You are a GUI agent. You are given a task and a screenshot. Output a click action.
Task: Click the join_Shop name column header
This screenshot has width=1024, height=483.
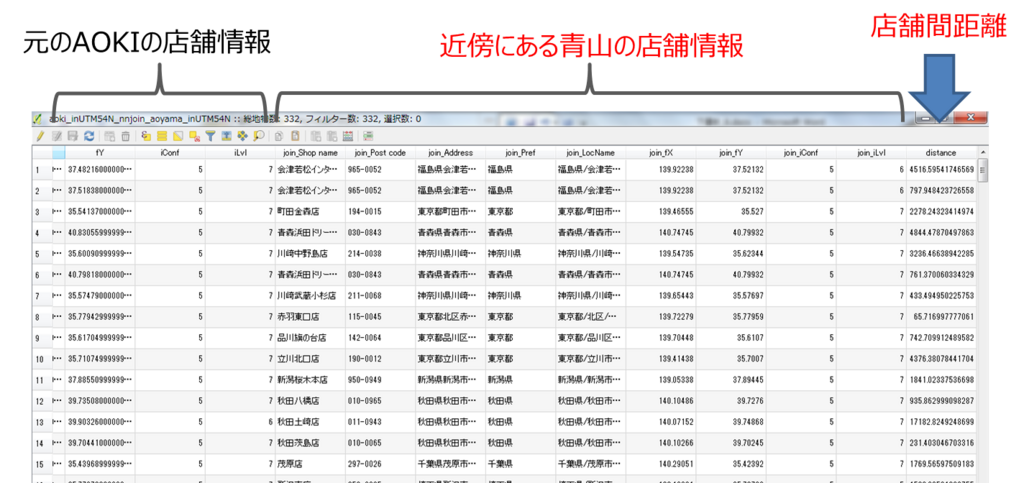pos(310,153)
